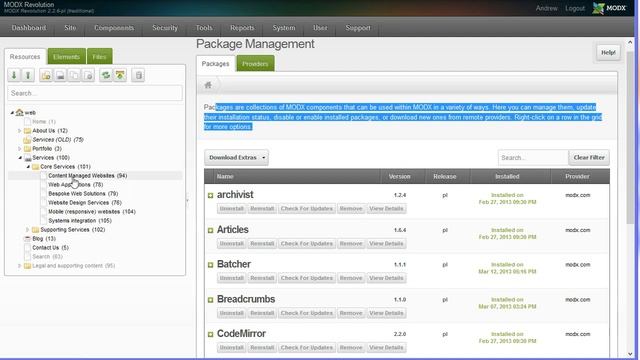Expand Legal and supporting content node
This screenshot has width=640, height=360.
[19, 266]
